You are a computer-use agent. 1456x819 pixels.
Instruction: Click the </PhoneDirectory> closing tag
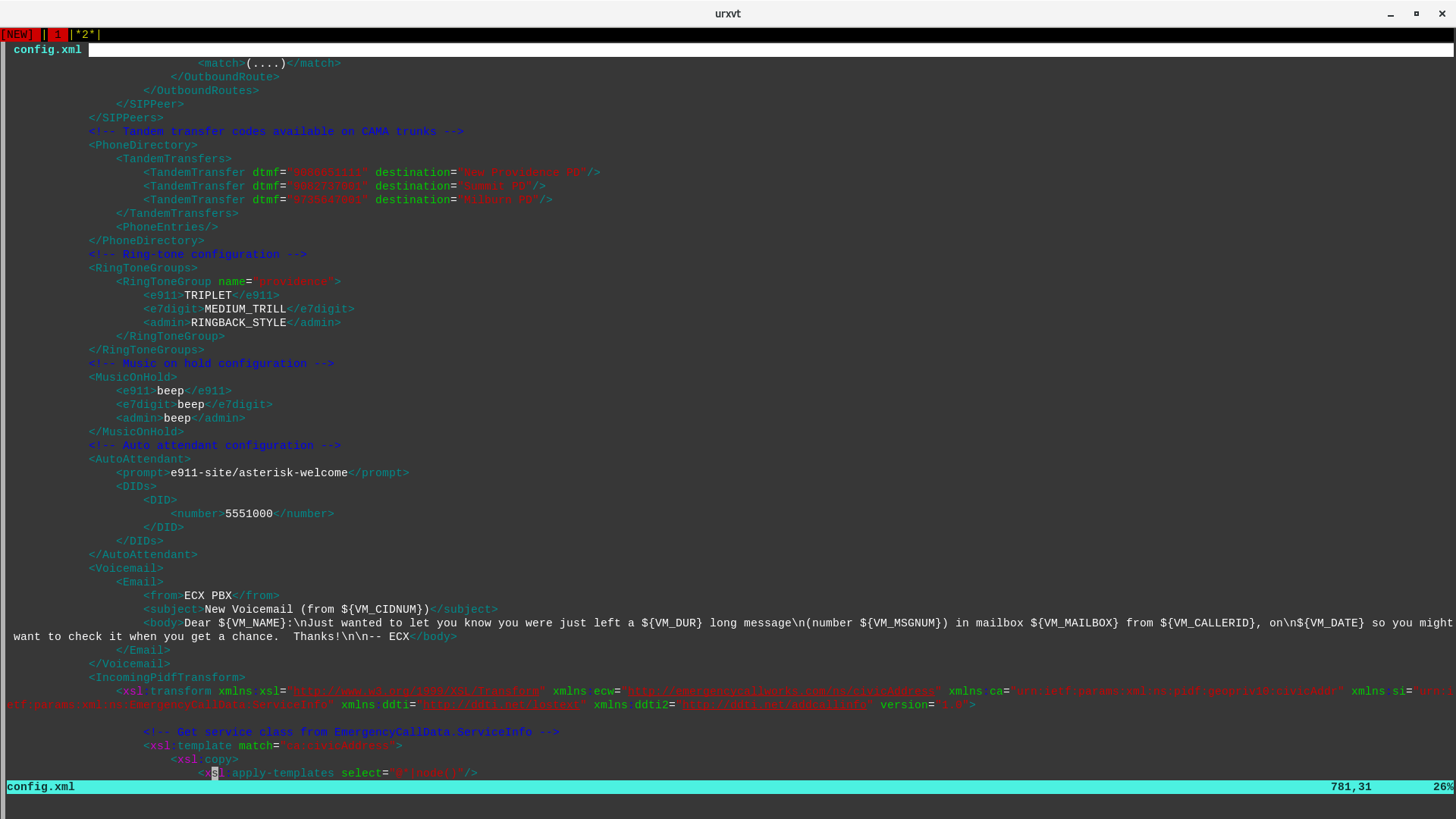[146, 241]
